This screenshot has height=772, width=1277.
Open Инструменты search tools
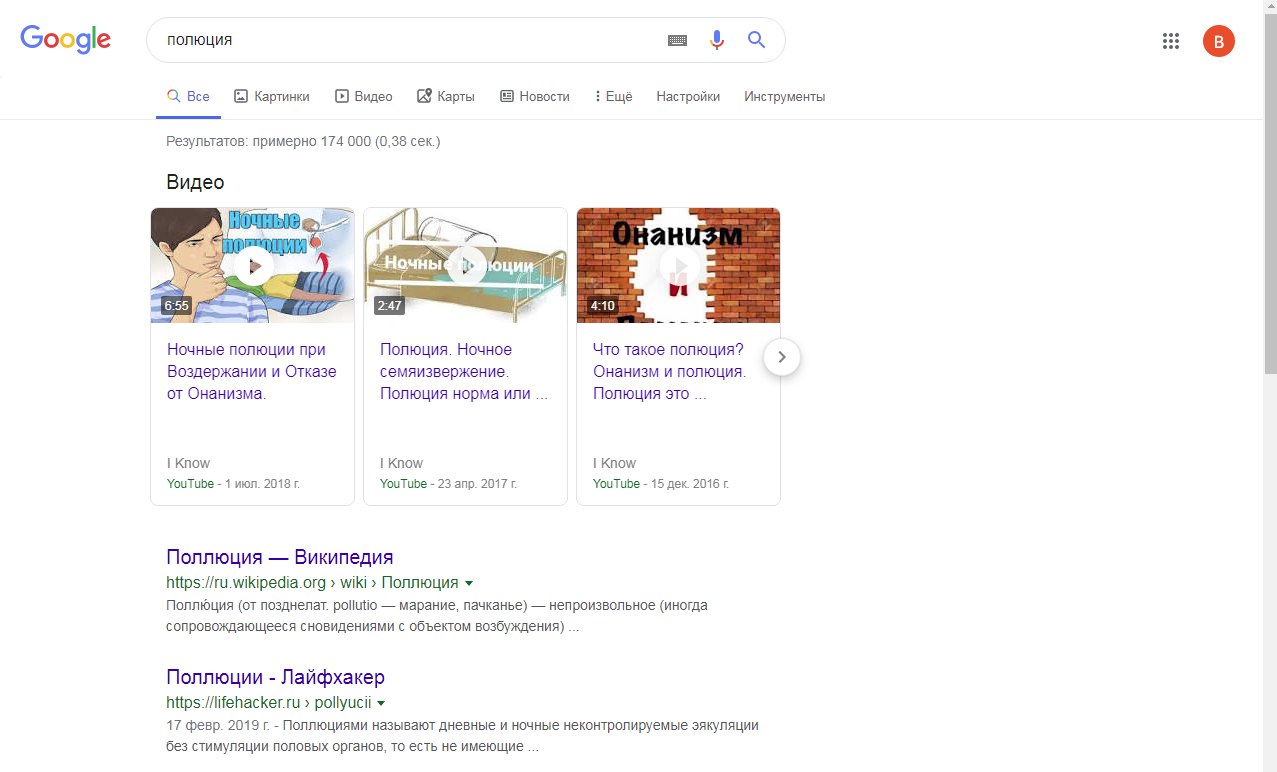(x=785, y=97)
